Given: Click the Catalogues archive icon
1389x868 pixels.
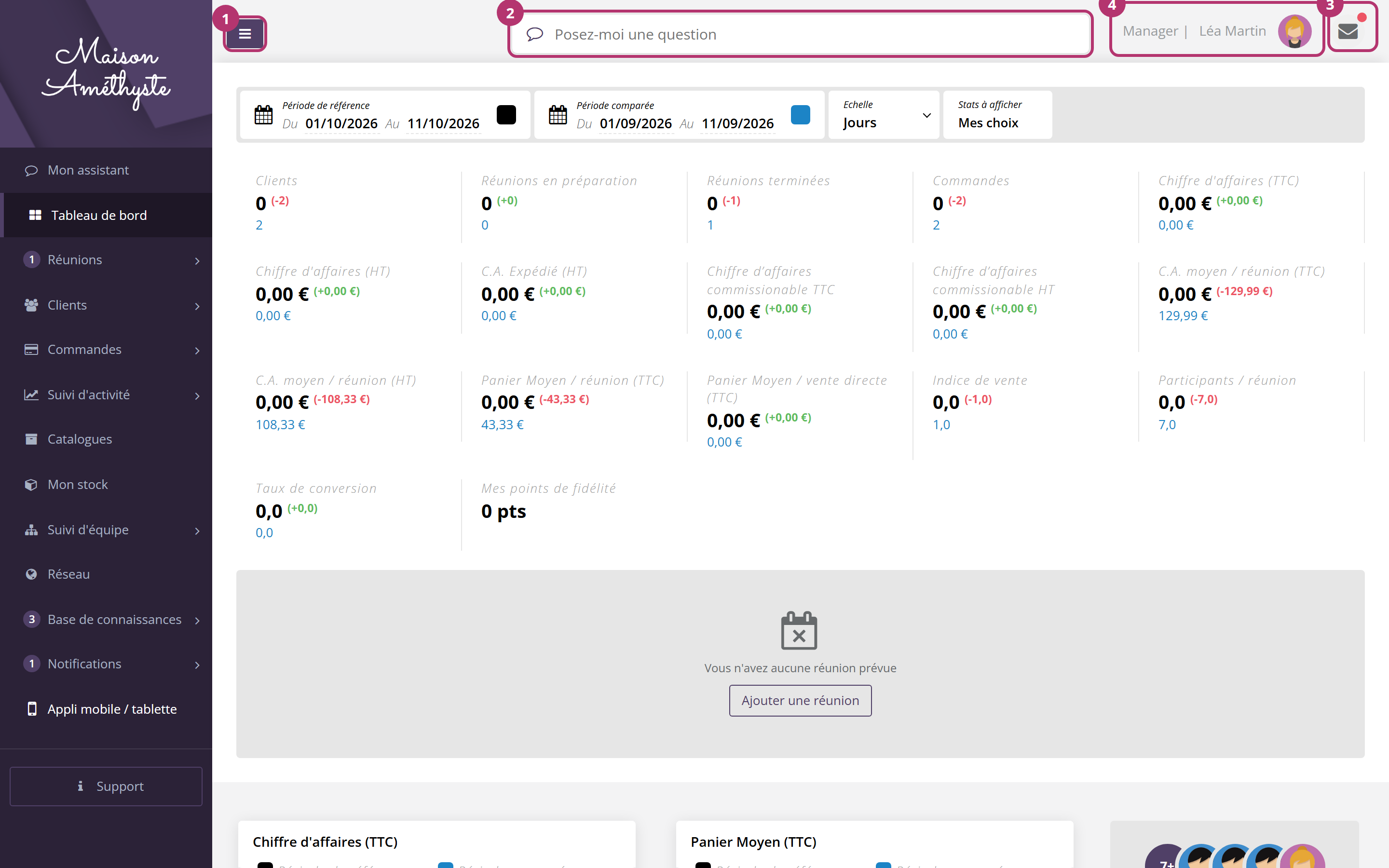Looking at the screenshot, I should pos(31,439).
